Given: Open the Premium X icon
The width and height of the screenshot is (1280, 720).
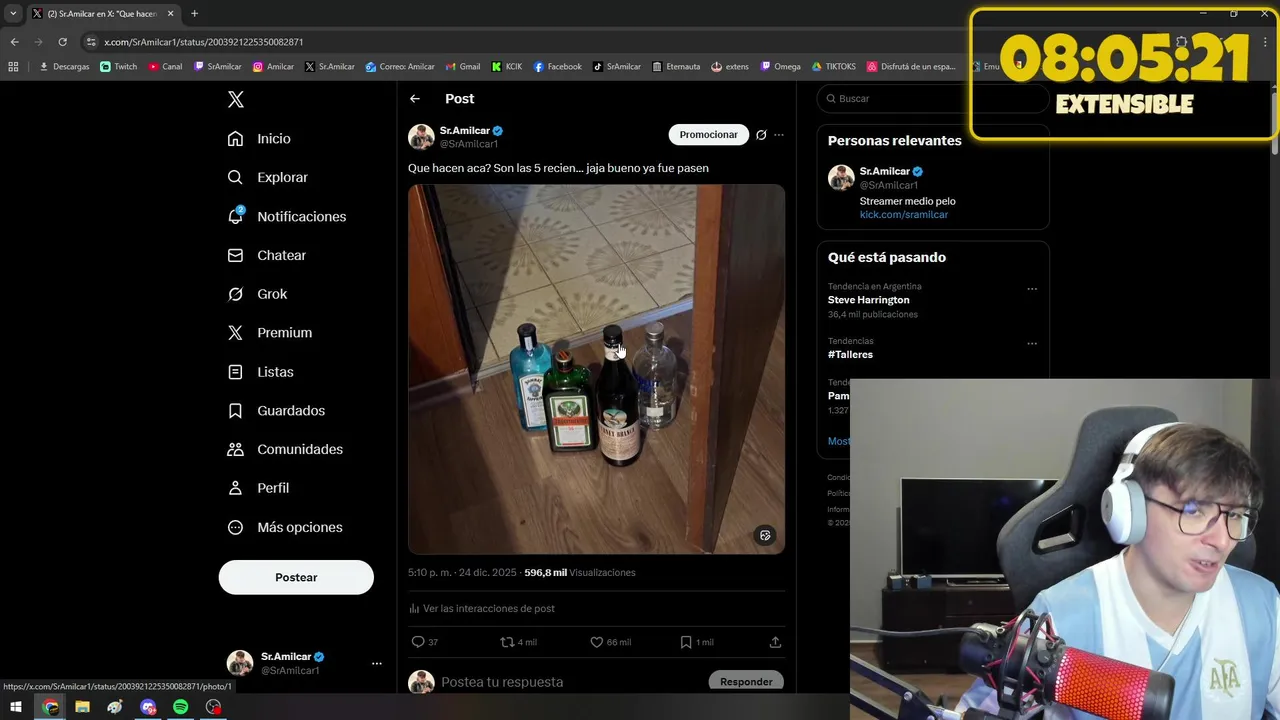Looking at the screenshot, I should pyautogui.click(x=235, y=333).
